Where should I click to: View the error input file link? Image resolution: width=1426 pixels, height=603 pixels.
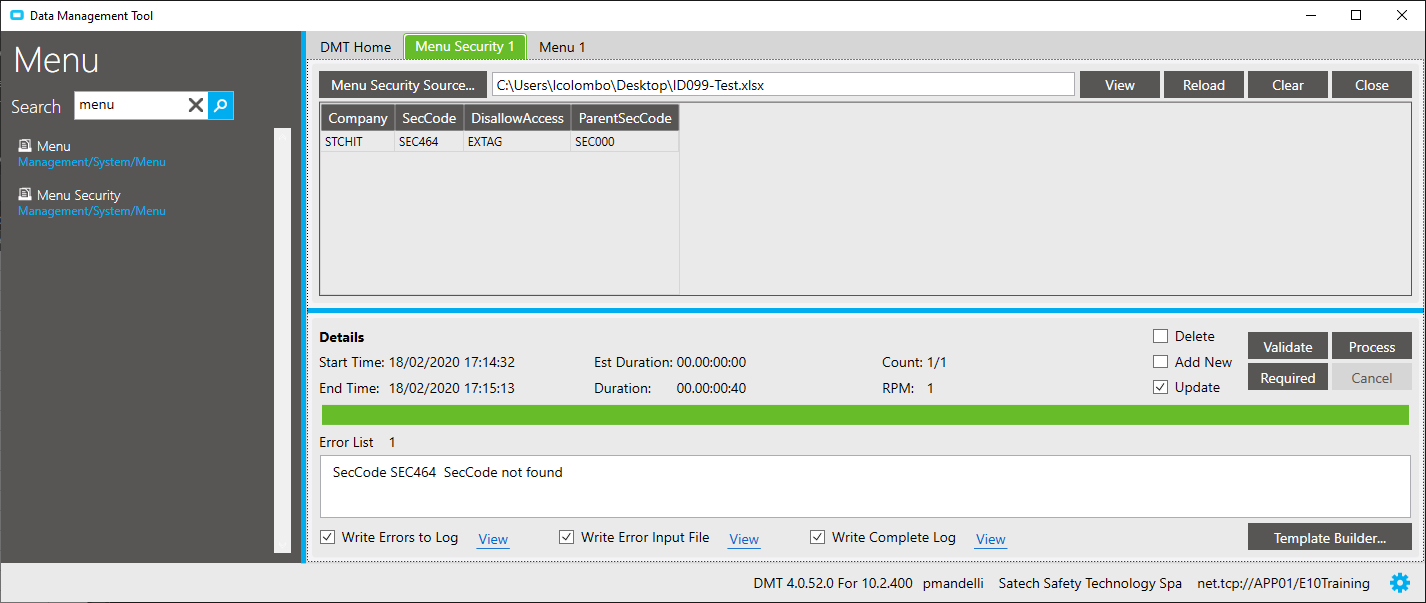744,539
